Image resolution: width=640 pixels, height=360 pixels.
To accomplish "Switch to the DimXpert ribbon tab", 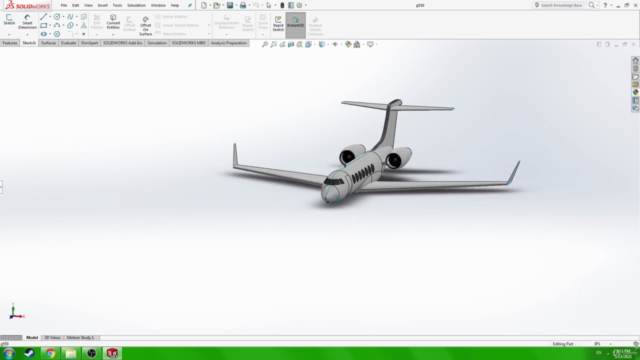I will (89, 43).
